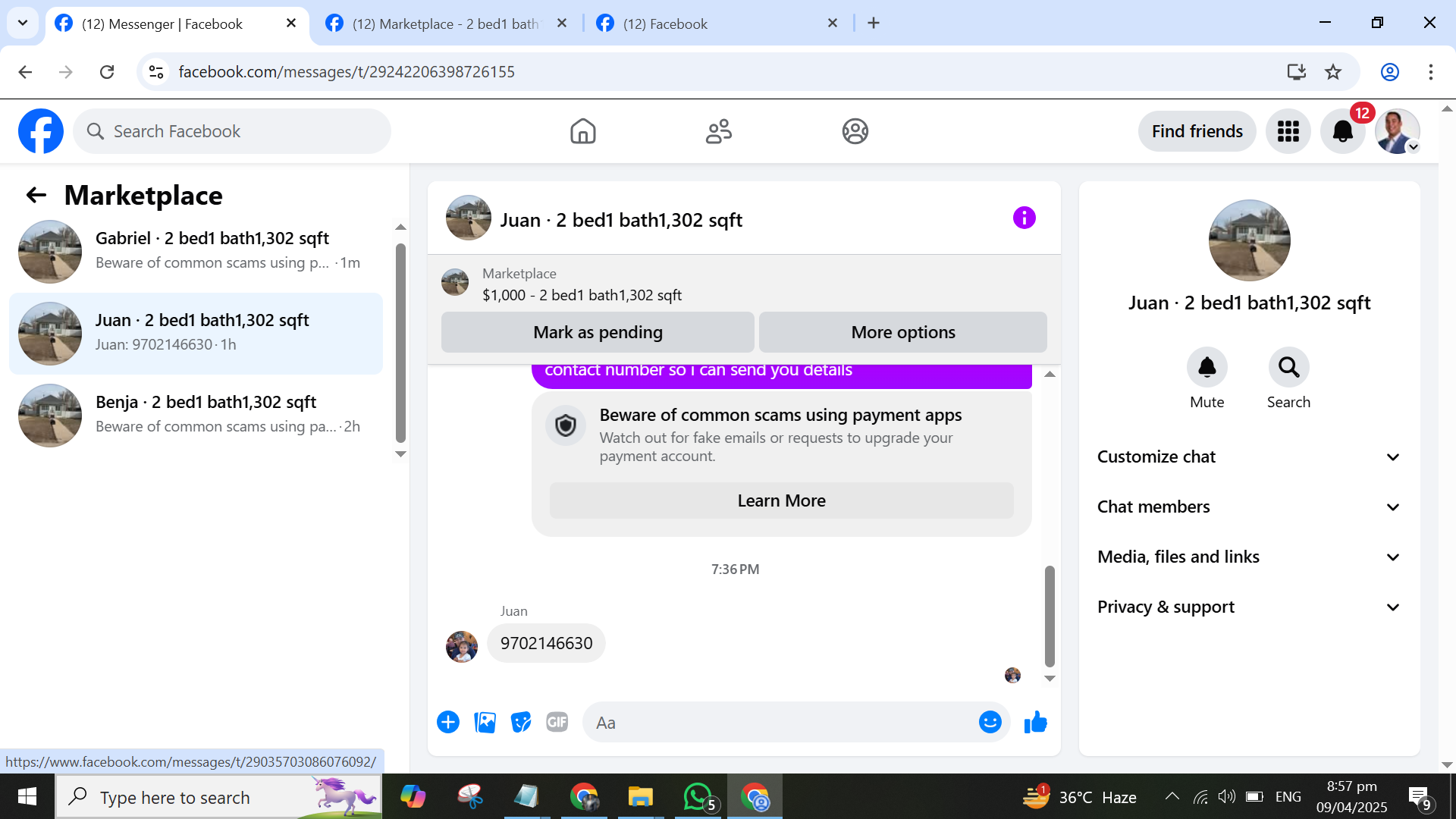Open Chrome profile icon
Screen dimensions: 1456x819
(x=1389, y=72)
